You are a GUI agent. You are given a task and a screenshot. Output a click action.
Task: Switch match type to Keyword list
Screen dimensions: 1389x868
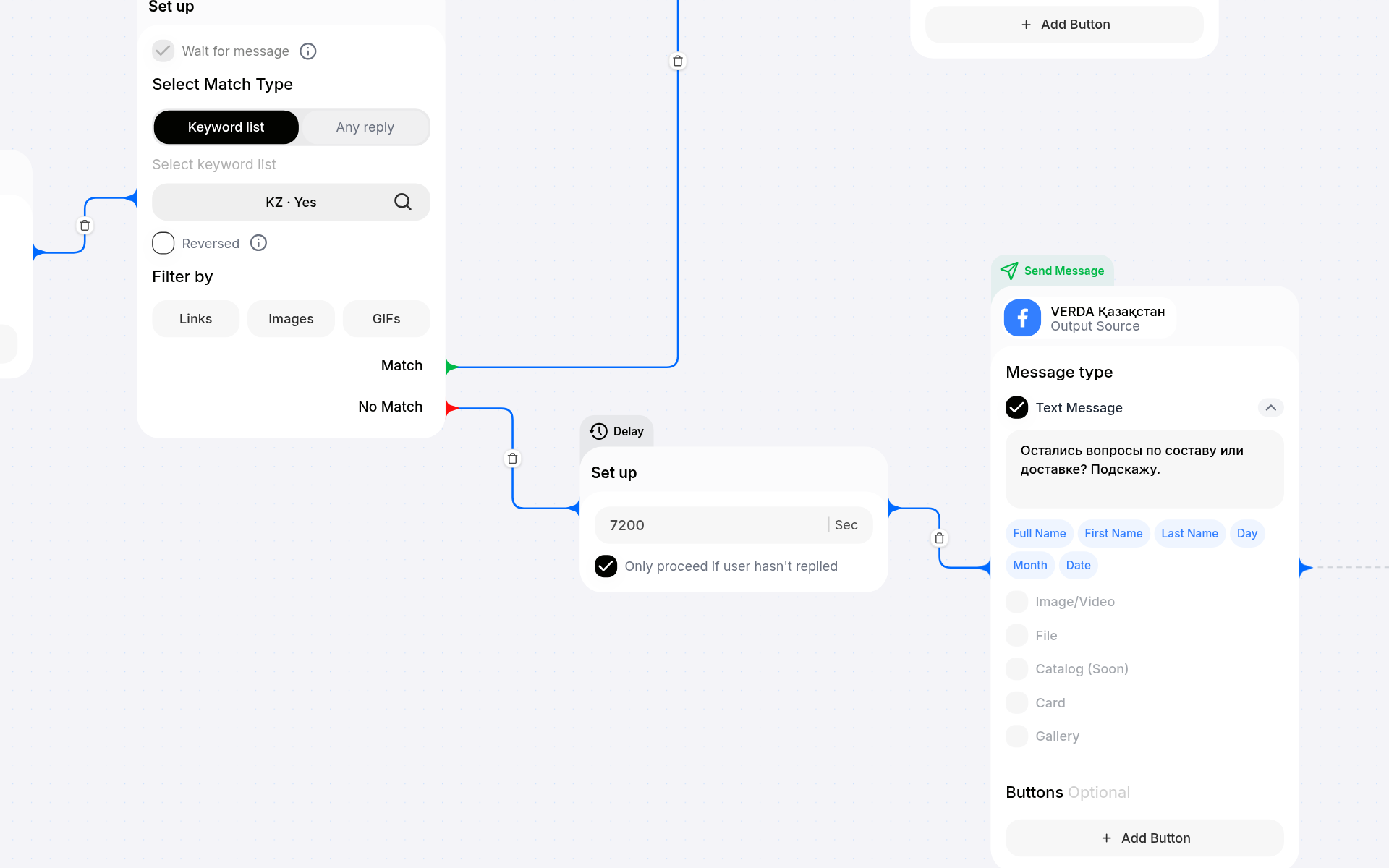(x=226, y=127)
